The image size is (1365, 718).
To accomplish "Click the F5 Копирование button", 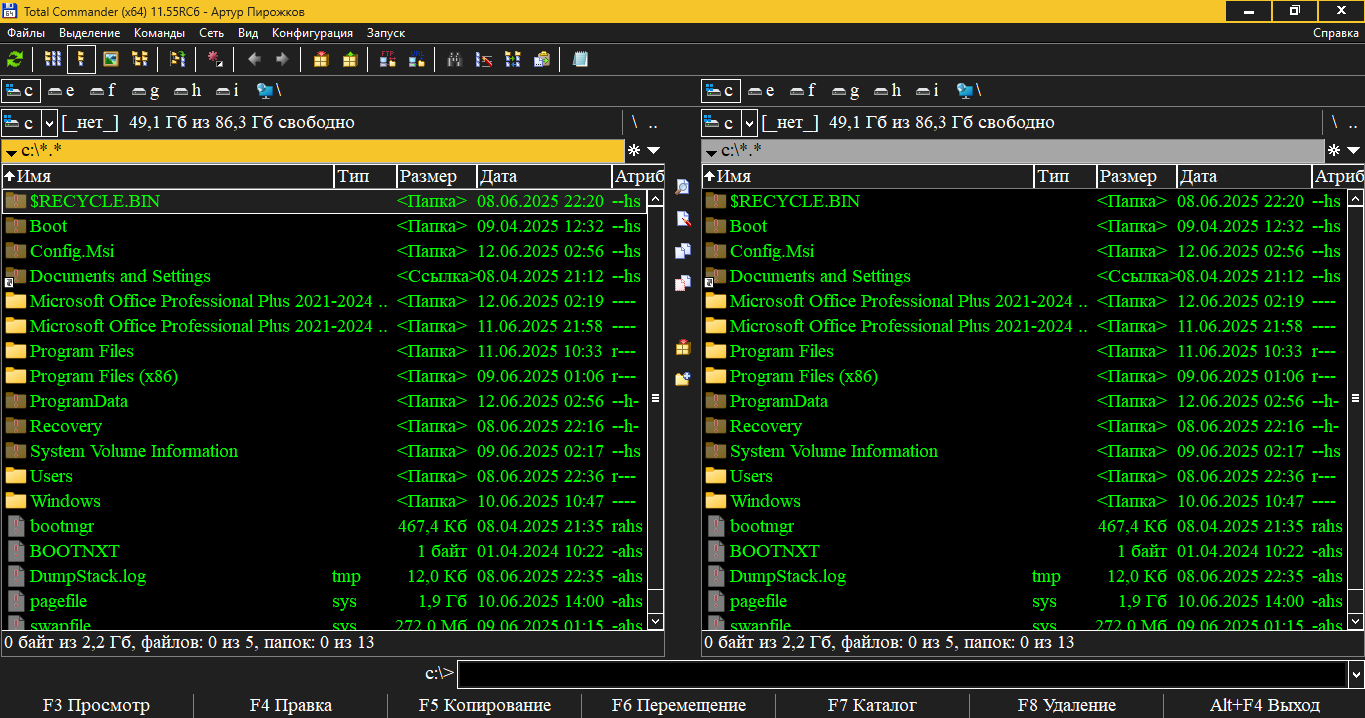I will coord(485,705).
